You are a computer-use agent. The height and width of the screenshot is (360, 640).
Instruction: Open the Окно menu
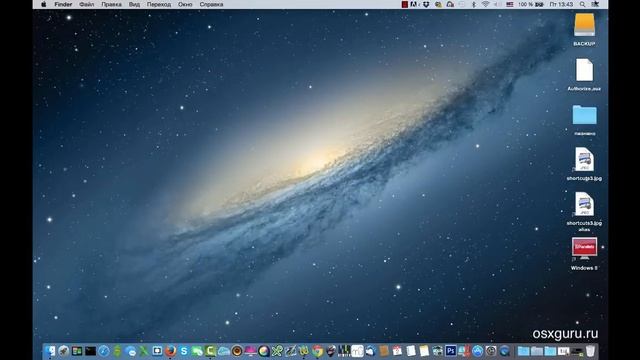coord(185,4)
